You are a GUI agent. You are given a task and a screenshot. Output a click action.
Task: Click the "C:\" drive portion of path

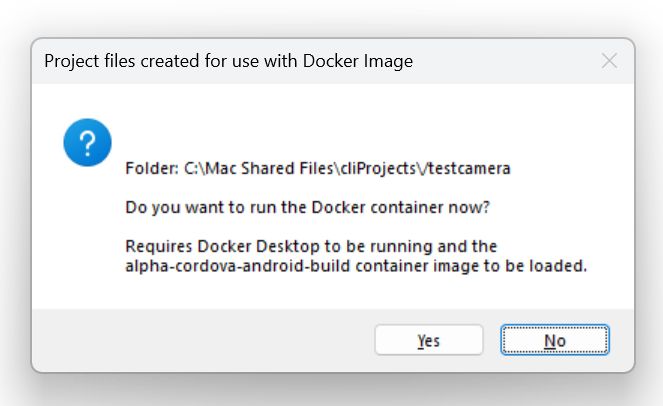(194, 169)
